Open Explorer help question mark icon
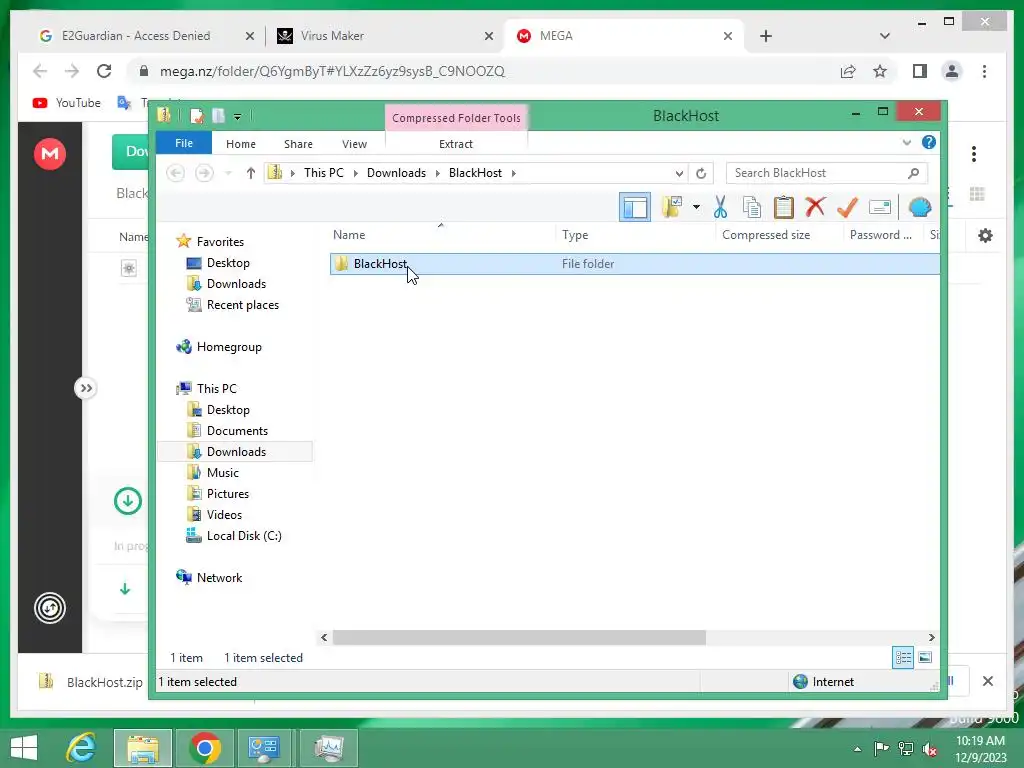 click(x=929, y=142)
